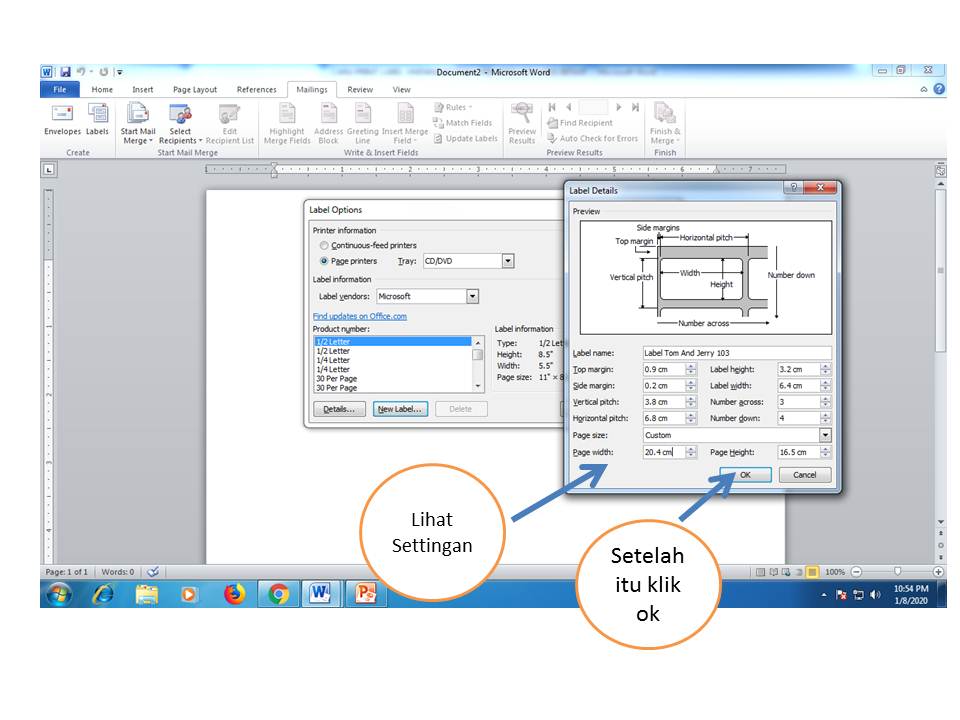
Task: Open the Page size dropdown
Action: click(825, 435)
